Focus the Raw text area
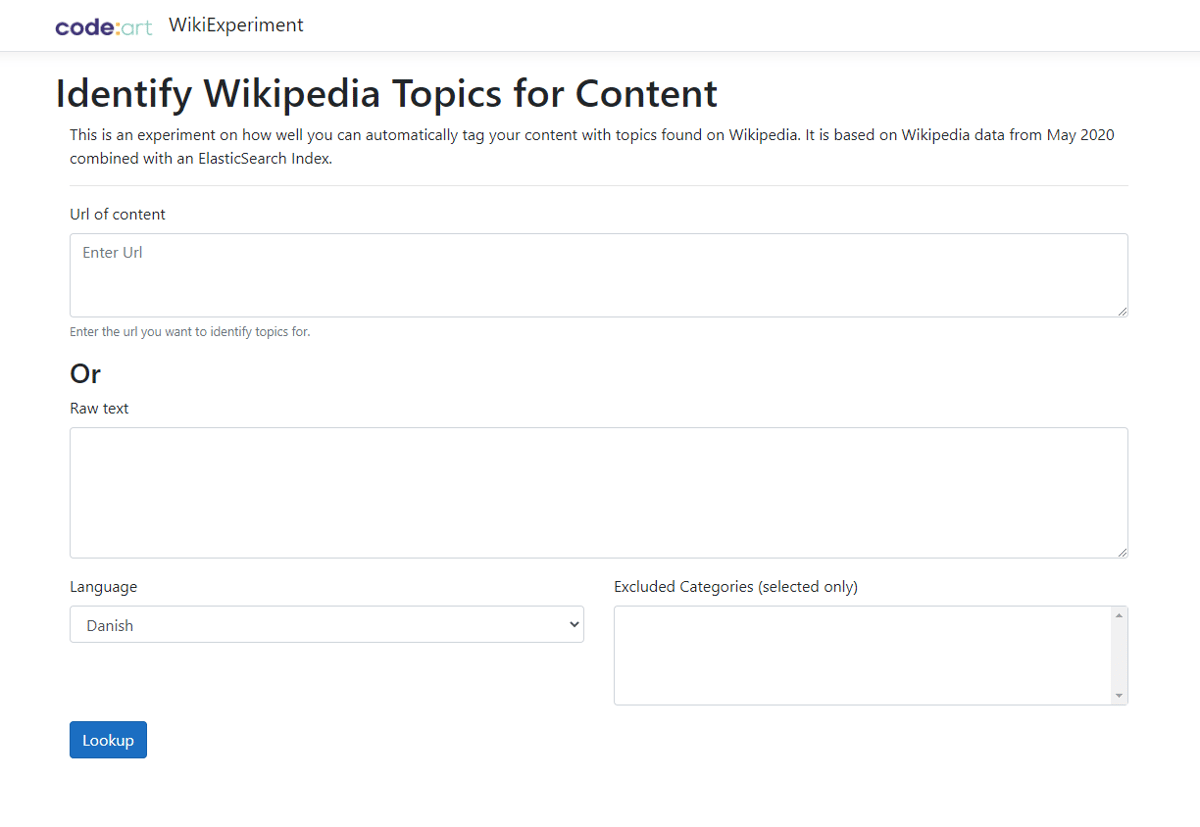 tap(599, 493)
